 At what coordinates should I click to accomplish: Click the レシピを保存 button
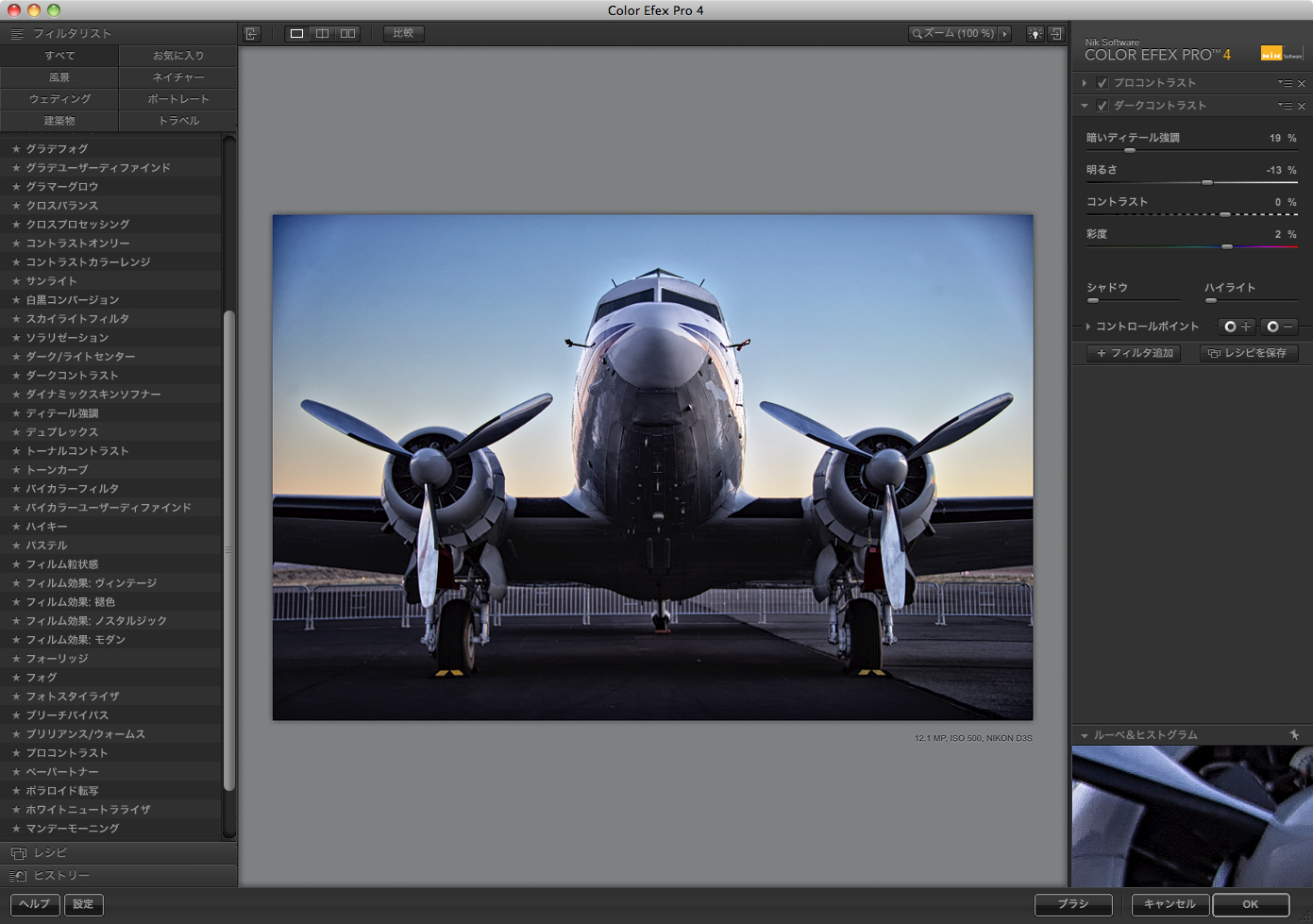[x=1248, y=353]
